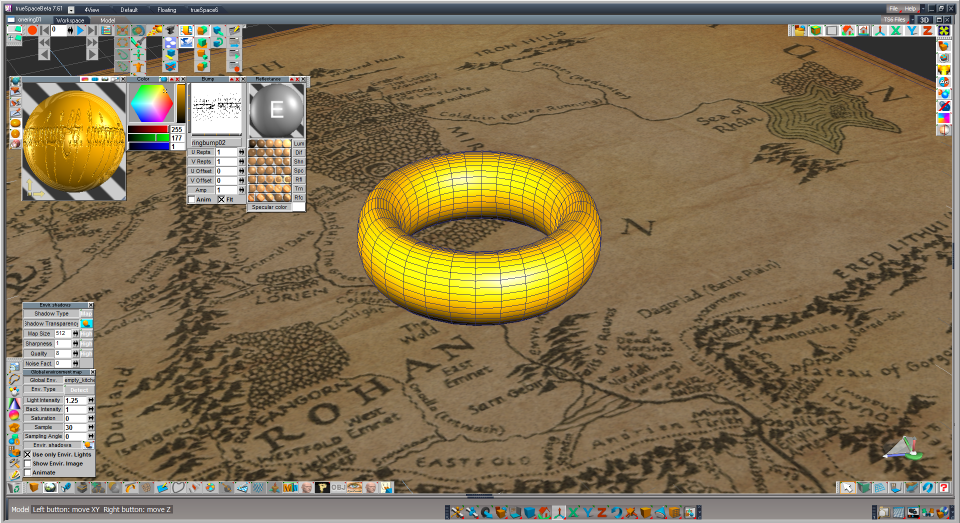Open the hammer and wrench tools icon
This screenshot has width=960, height=523.
tap(15, 464)
